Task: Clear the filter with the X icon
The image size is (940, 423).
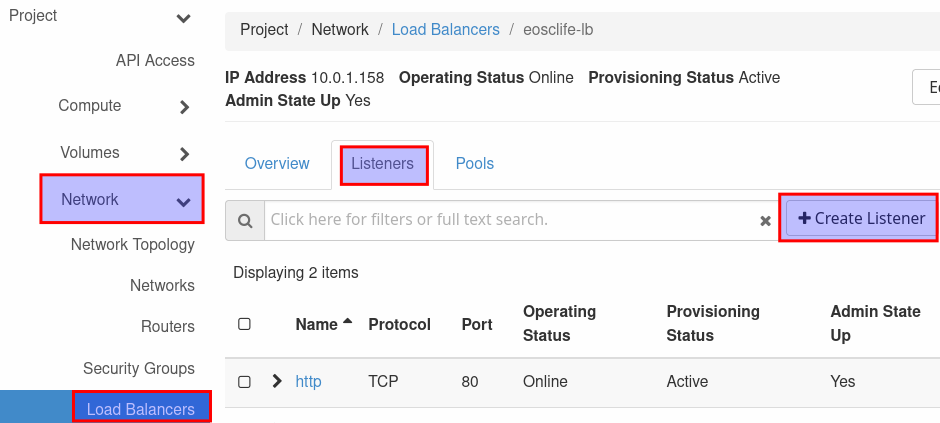Action: 765,220
